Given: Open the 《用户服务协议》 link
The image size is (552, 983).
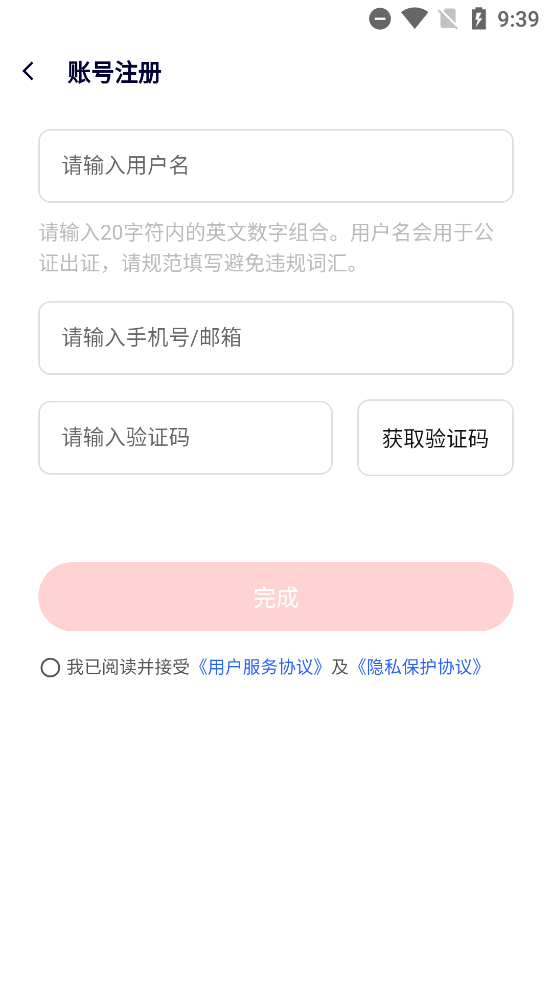Looking at the screenshot, I should click(x=260, y=667).
